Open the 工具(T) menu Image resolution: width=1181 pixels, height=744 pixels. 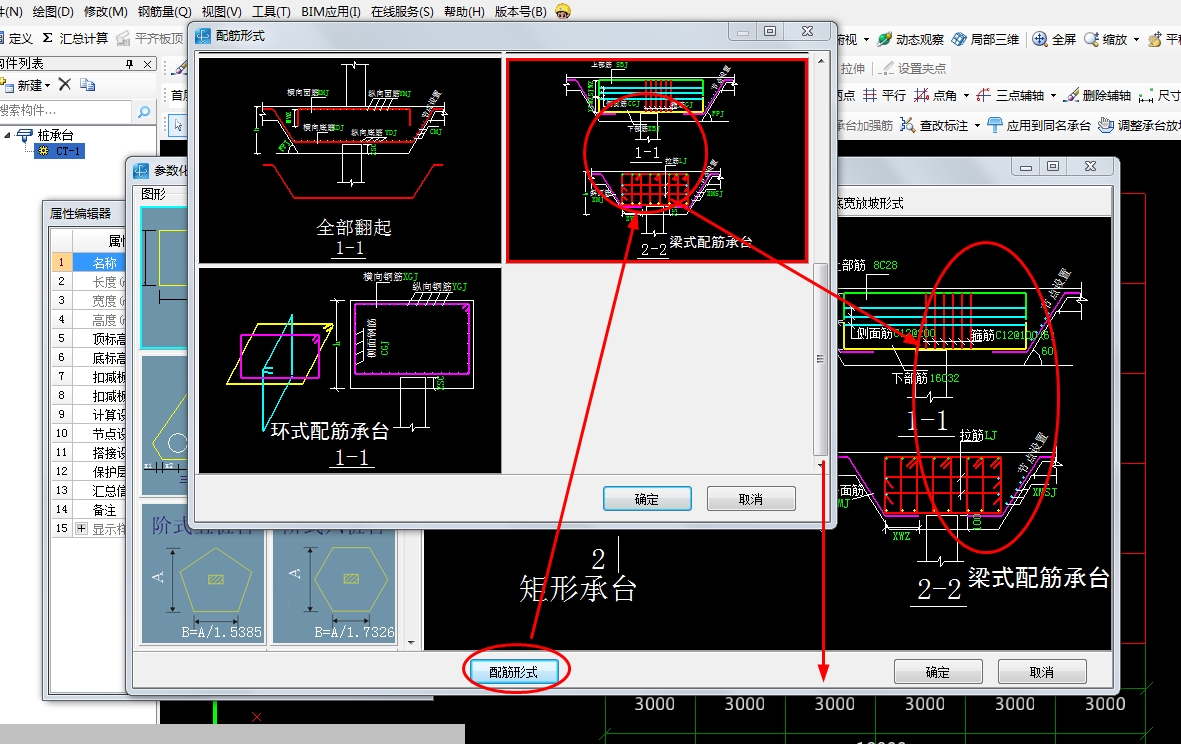coord(271,11)
